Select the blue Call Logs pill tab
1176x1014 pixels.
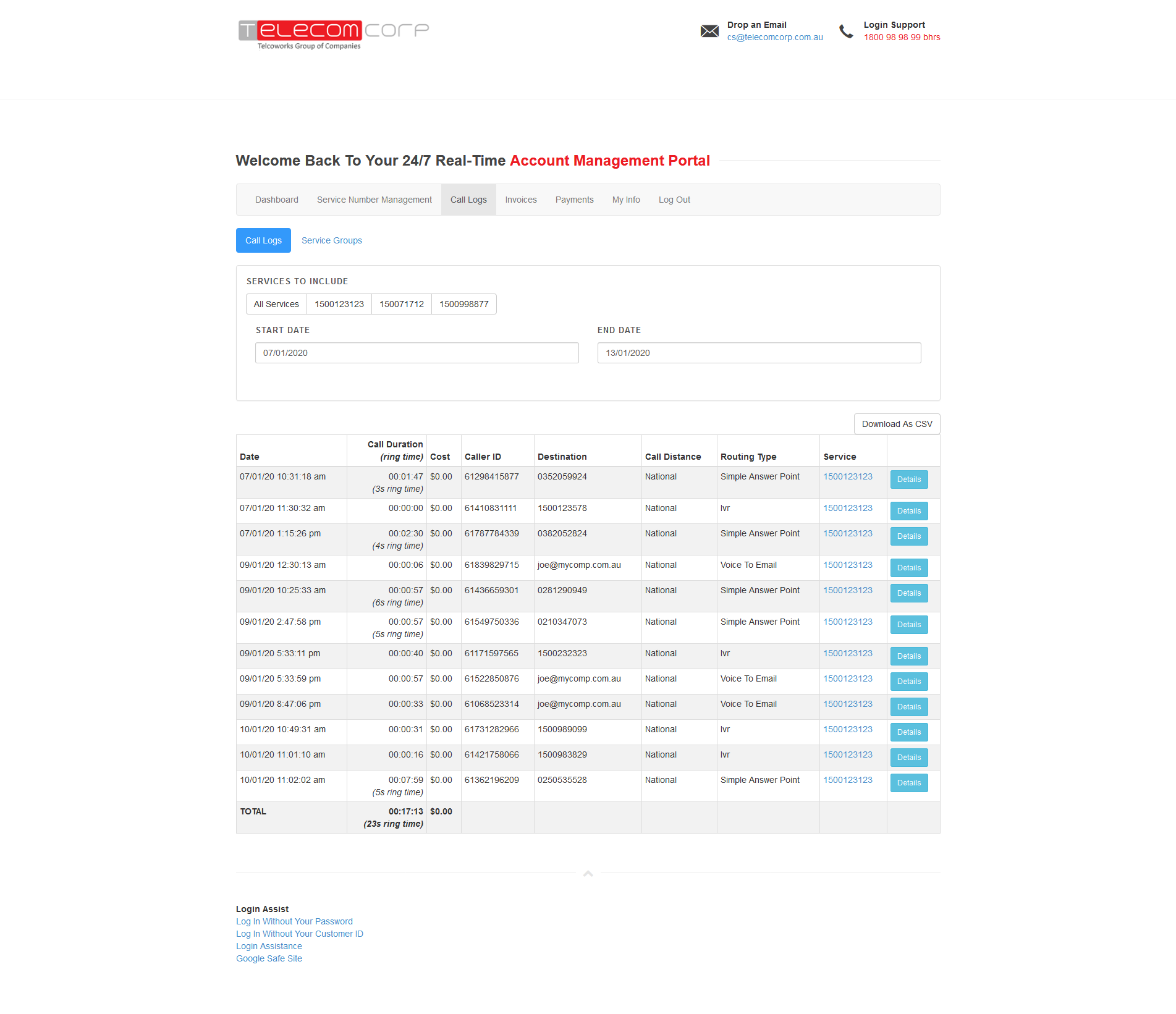263,240
